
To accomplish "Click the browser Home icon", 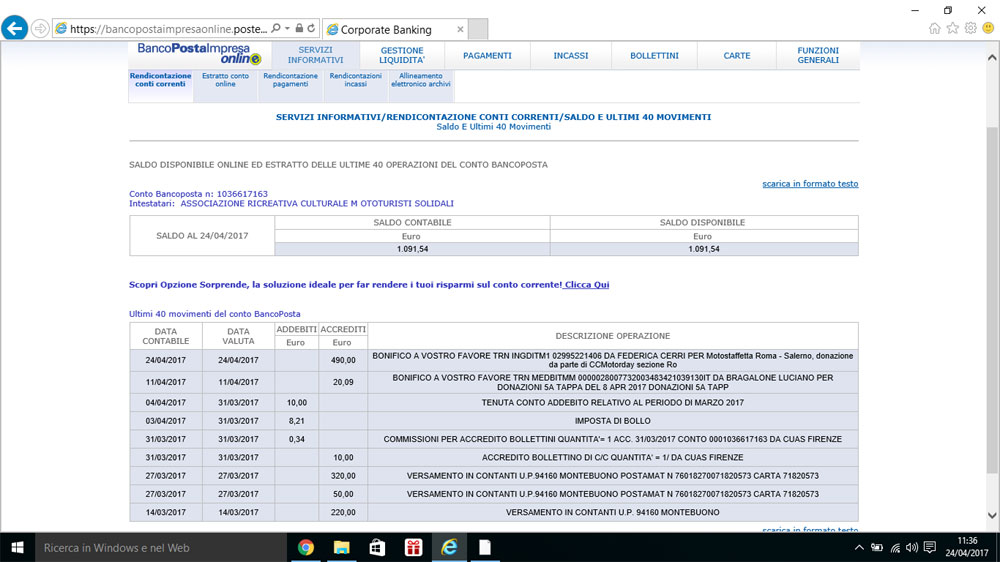I will pos(934,28).
